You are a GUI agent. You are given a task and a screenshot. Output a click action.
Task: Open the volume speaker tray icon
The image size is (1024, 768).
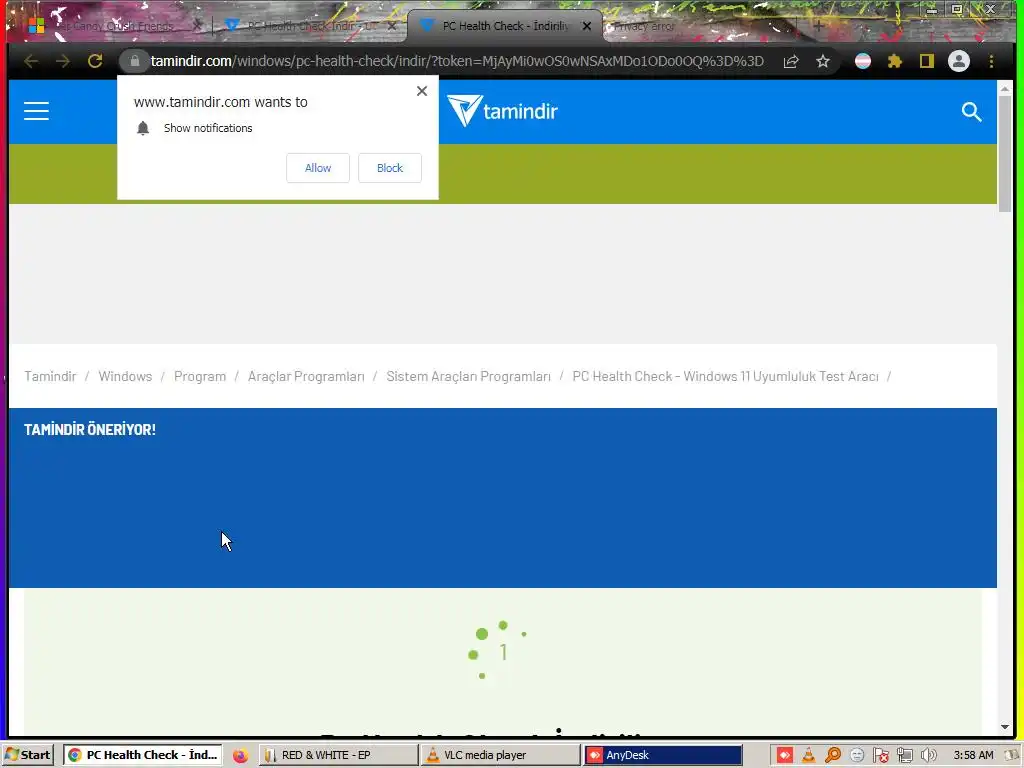pos(928,756)
